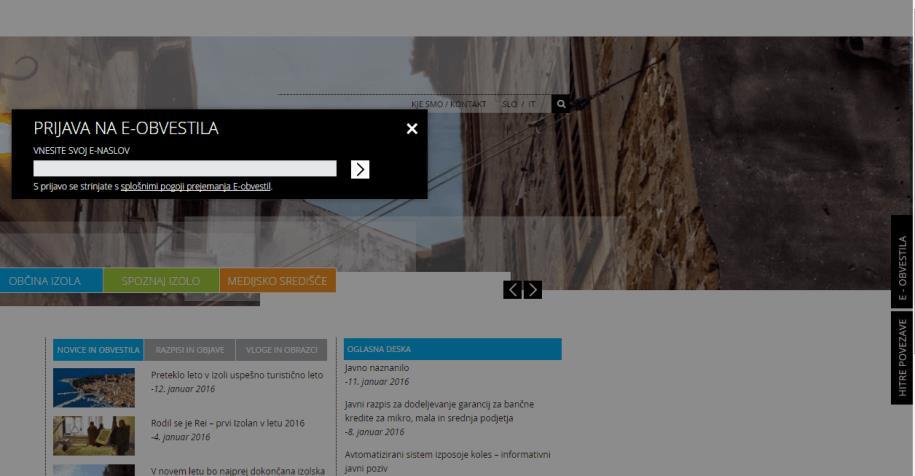Close the e-obvestila signup popup
The image size is (915, 476).
click(411, 129)
